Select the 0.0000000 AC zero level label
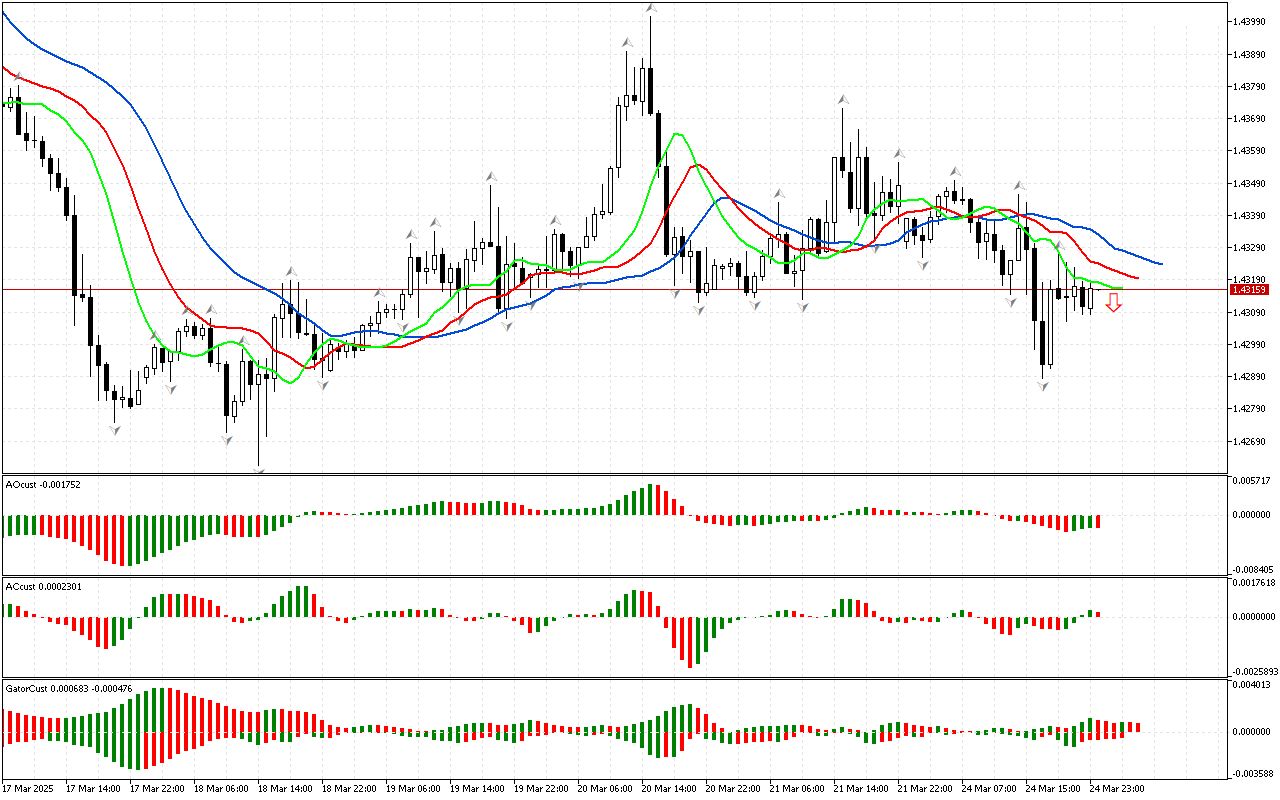The height and width of the screenshot is (800, 1280). [1253, 617]
